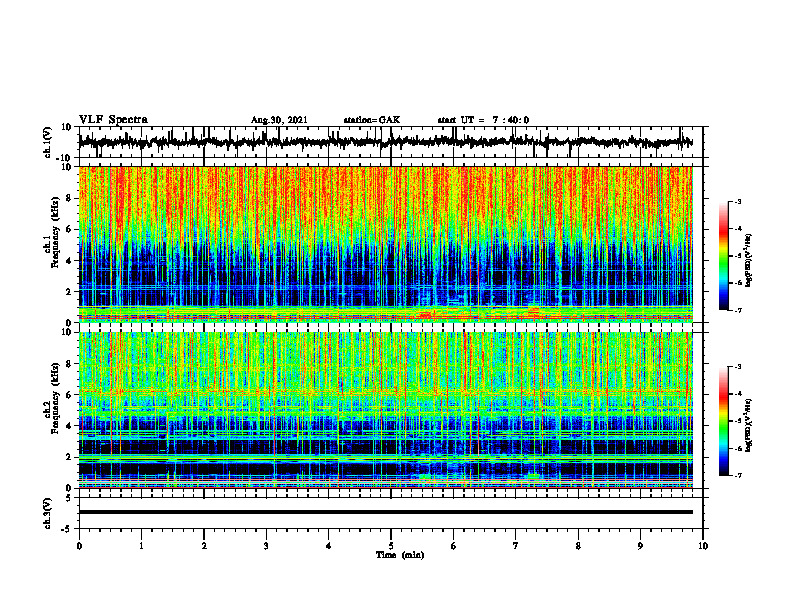Screen dimensions: 792x612
Task: Click the ch.2 spectrogram color bar
Action: point(724,421)
